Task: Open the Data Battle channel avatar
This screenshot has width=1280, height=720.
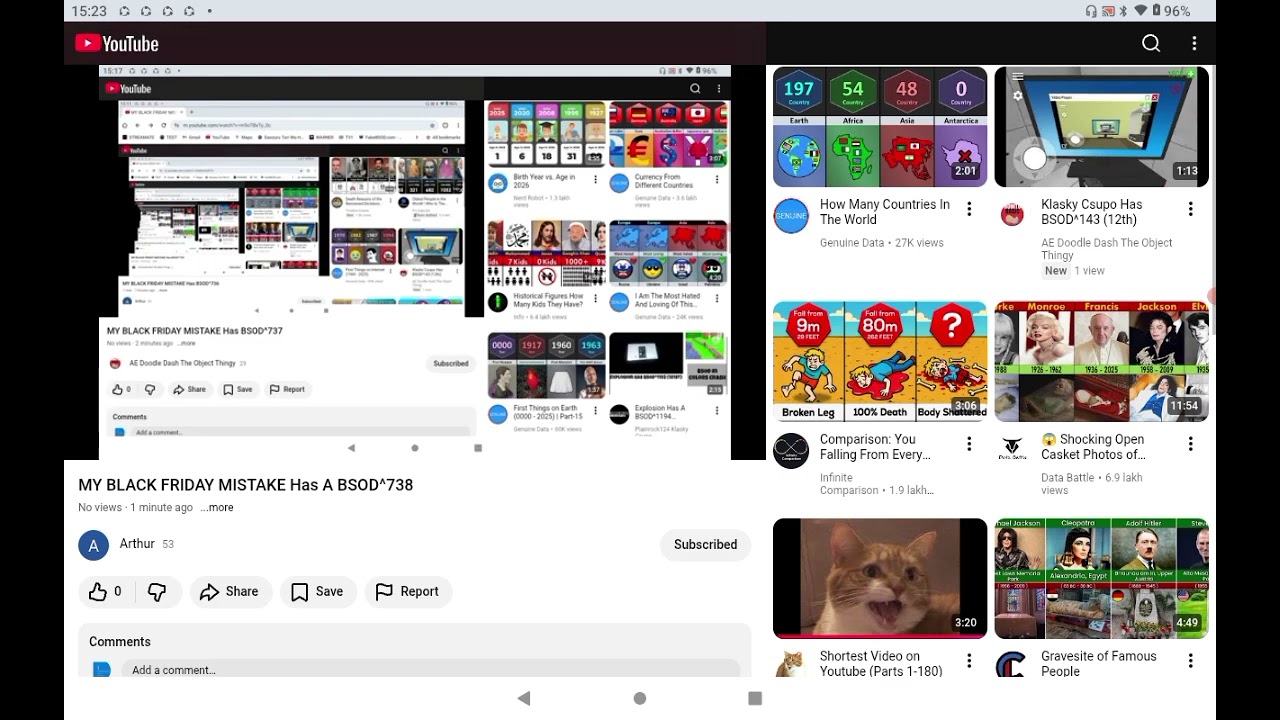Action: [1012, 449]
